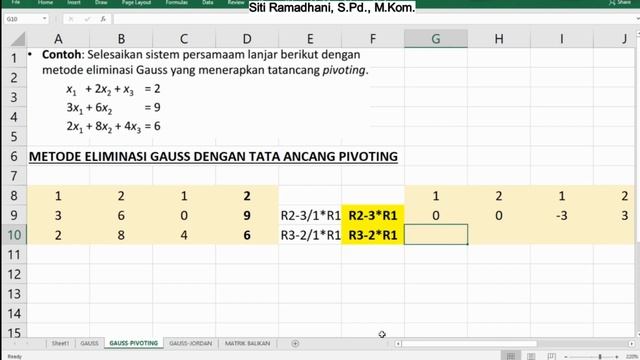Click cell F9 containing R2-3*R1

point(373,215)
